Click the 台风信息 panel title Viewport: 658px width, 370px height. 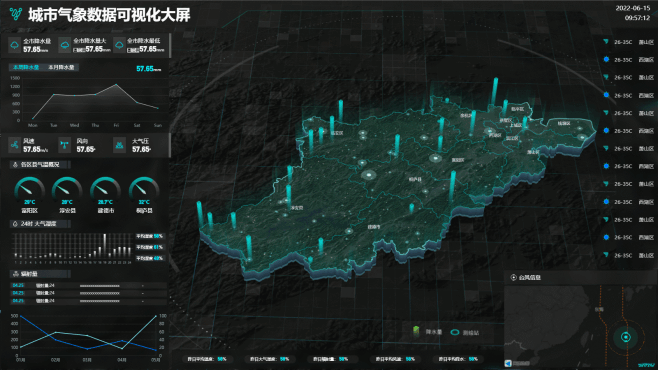point(530,277)
